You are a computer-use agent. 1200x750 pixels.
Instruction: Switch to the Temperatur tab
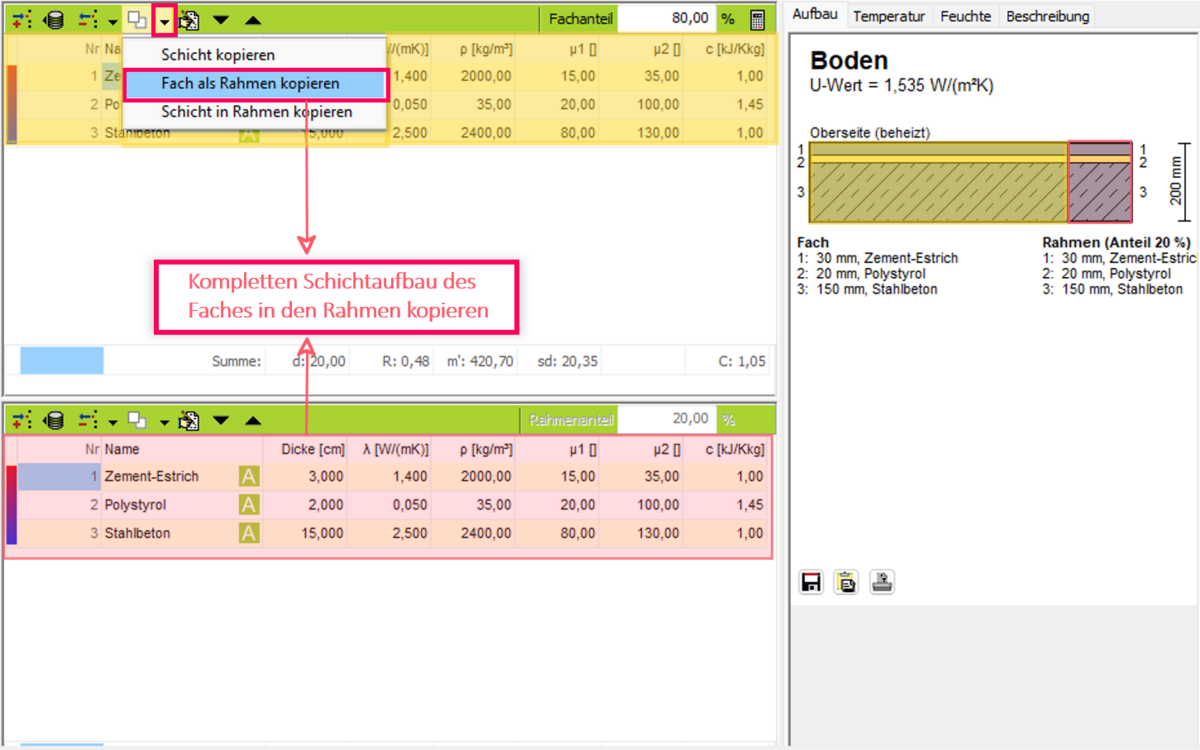click(x=890, y=16)
